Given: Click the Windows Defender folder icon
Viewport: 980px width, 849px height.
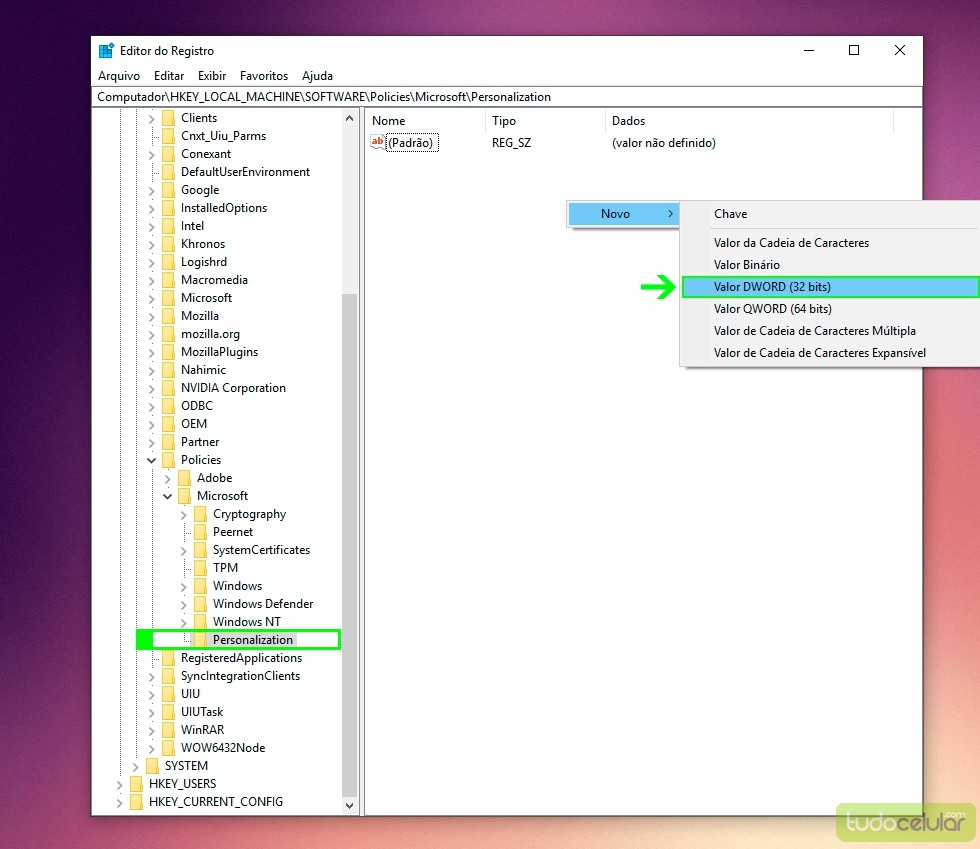Looking at the screenshot, I should (x=200, y=604).
